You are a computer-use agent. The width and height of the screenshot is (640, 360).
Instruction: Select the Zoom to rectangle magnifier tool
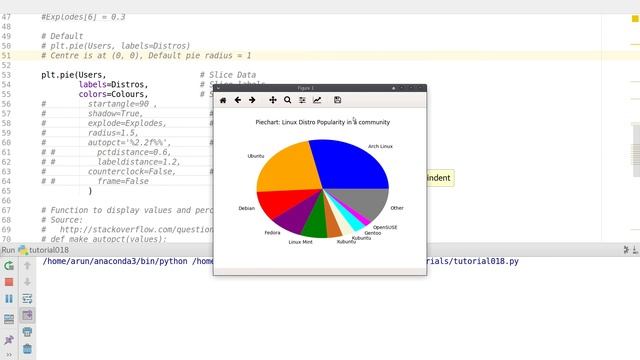287,100
